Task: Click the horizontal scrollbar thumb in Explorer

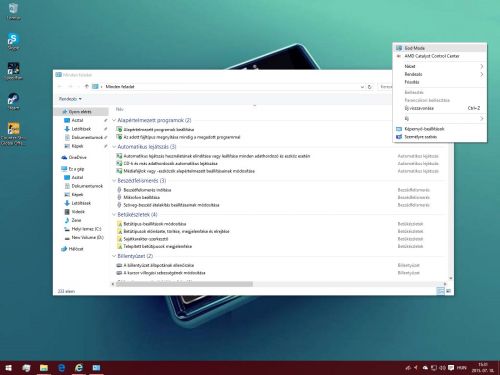Action: 184,284
